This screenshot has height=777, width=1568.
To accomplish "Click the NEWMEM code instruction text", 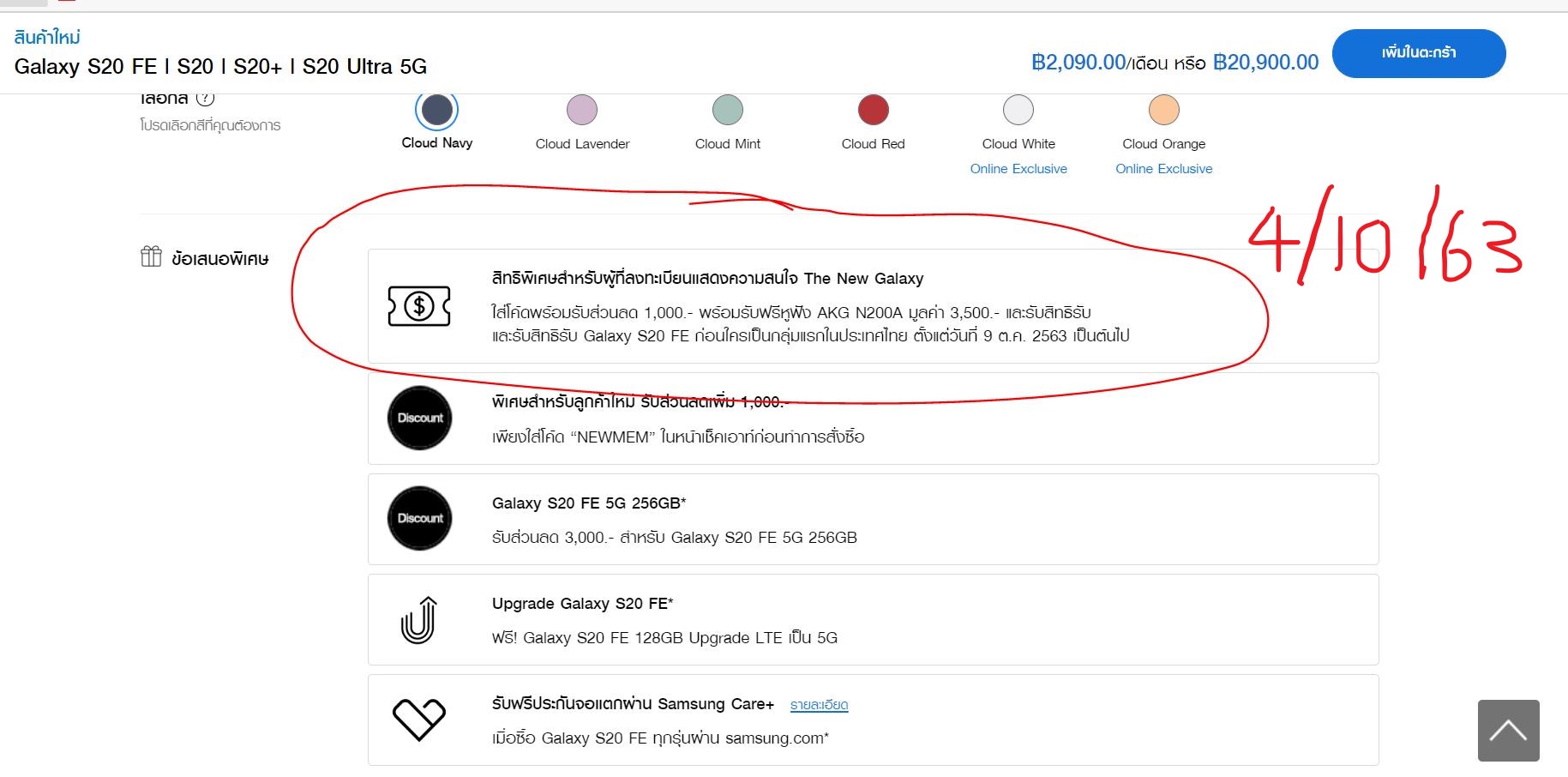I will click(x=678, y=437).
